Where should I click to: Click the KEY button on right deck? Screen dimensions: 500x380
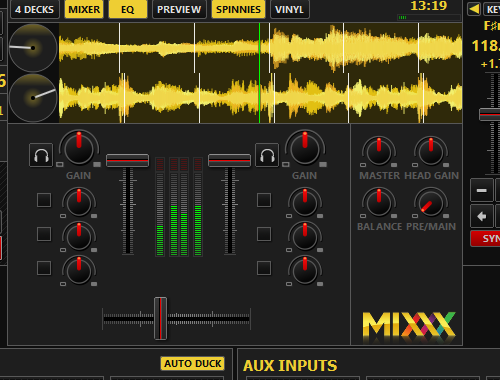(492, 9)
